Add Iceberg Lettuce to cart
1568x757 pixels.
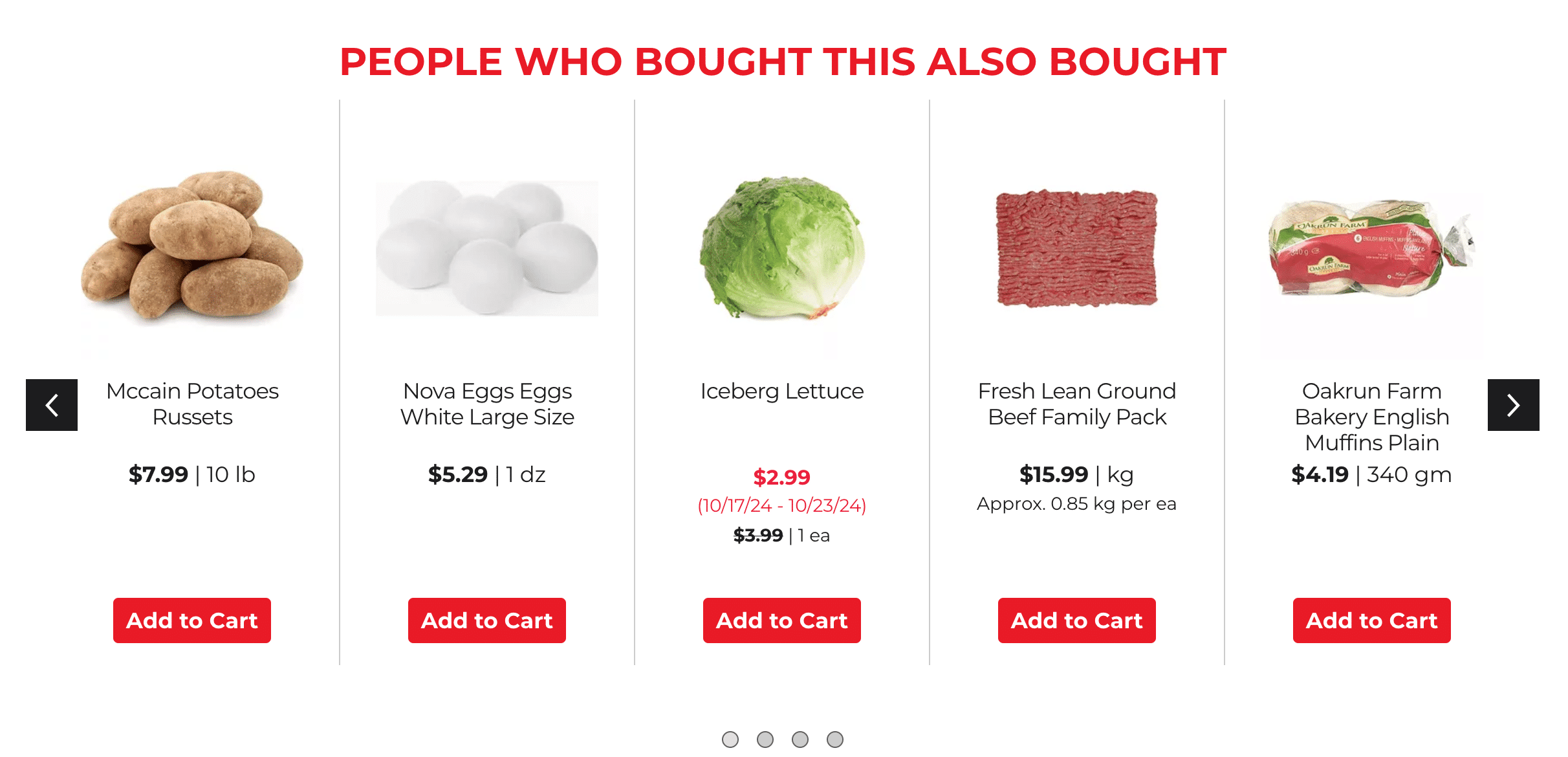click(782, 620)
